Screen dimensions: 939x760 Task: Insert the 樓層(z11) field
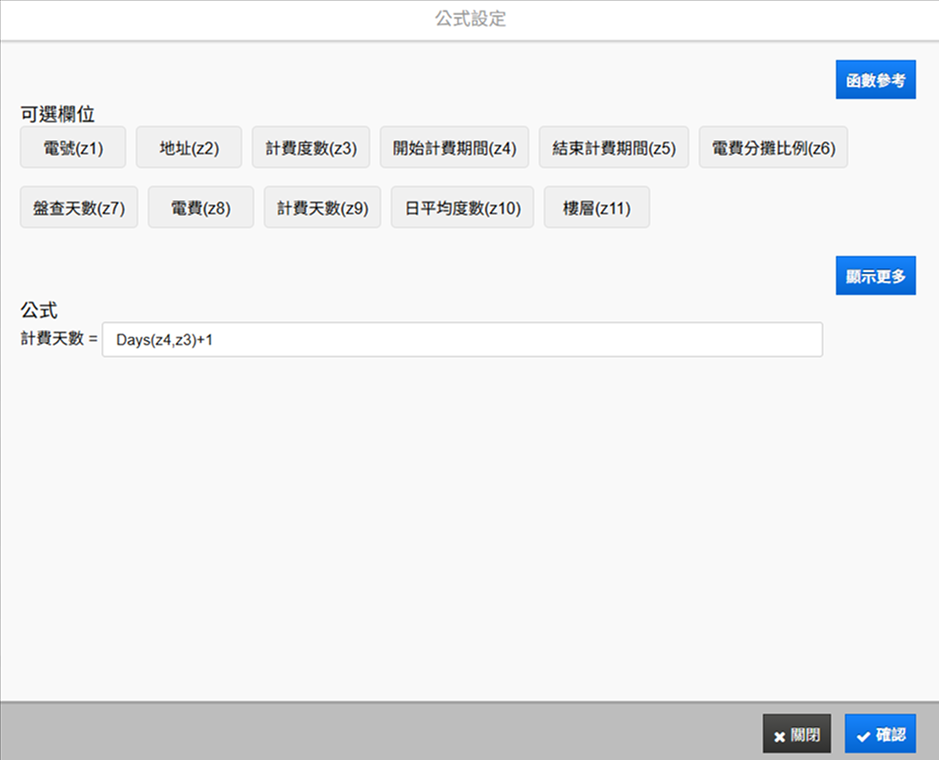[596, 208]
